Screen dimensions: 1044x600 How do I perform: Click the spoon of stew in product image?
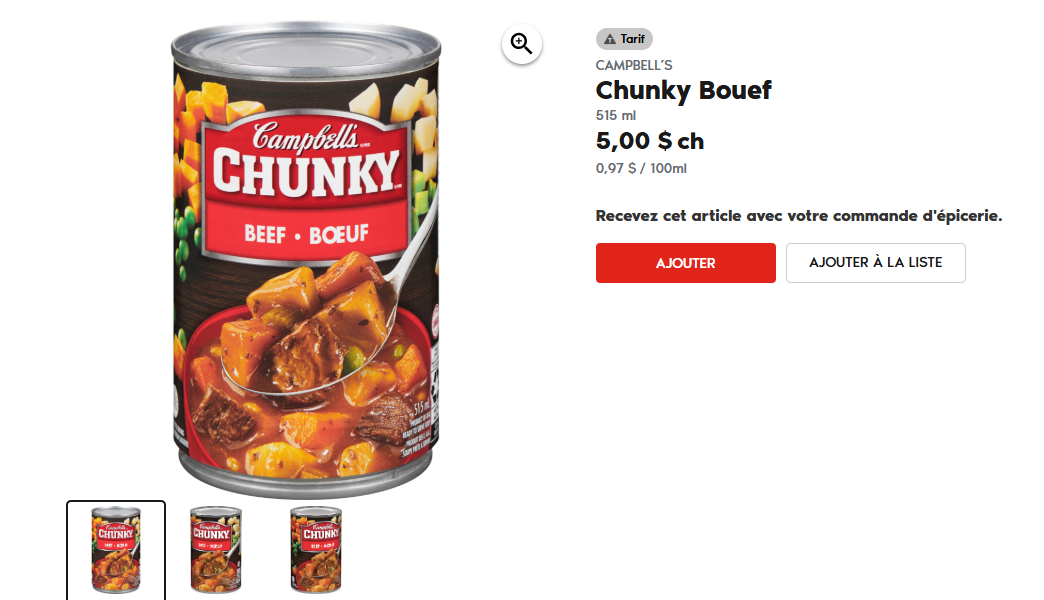point(313,333)
